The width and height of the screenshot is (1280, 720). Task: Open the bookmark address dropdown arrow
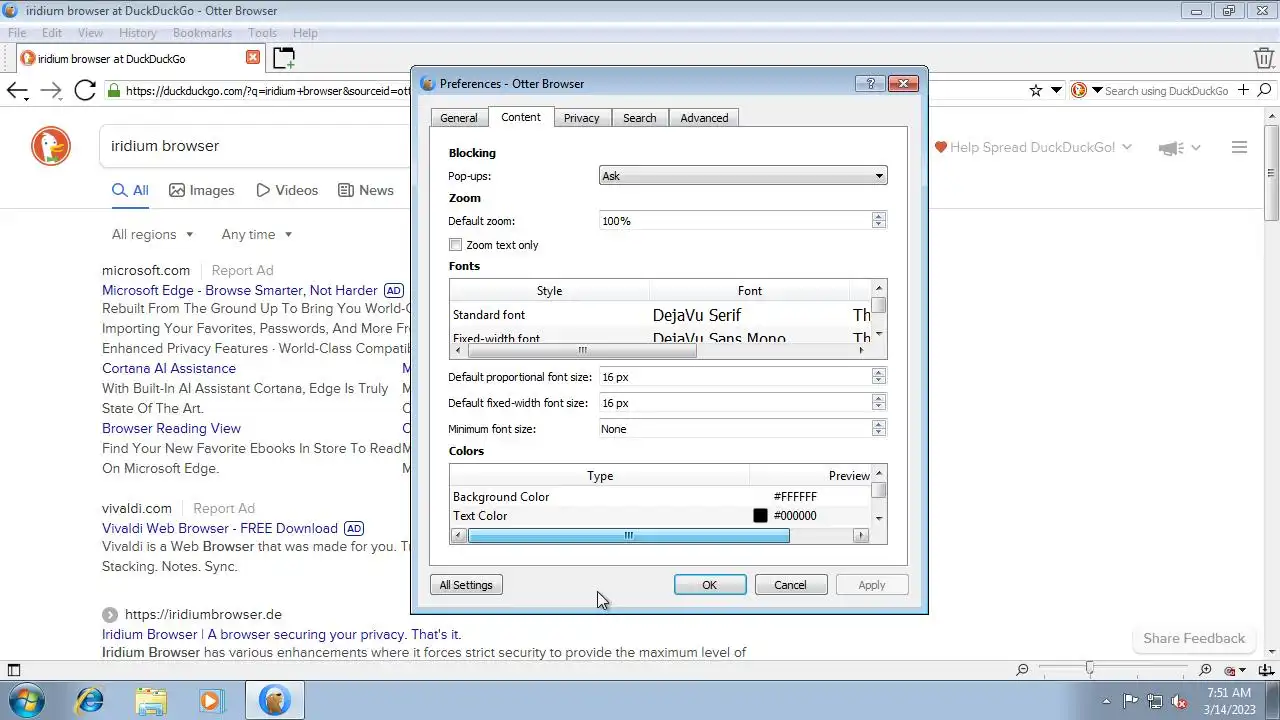click(x=1057, y=91)
